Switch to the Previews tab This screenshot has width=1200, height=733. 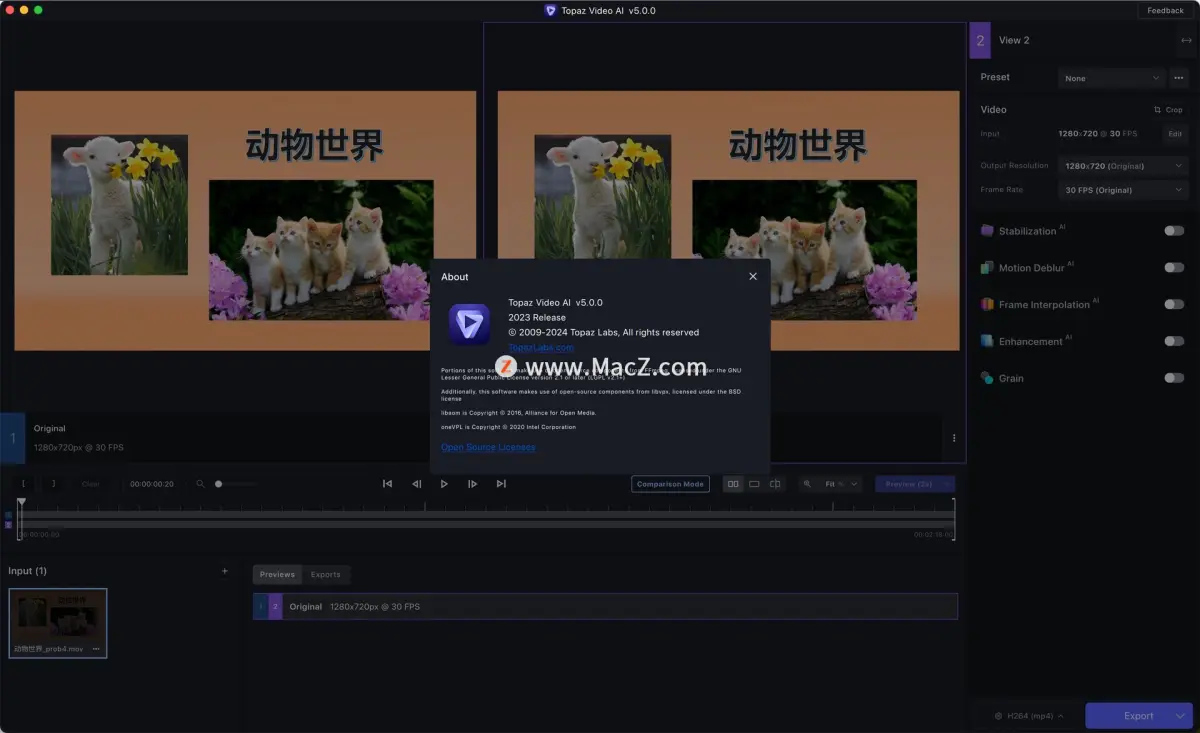pyautogui.click(x=277, y=574)
